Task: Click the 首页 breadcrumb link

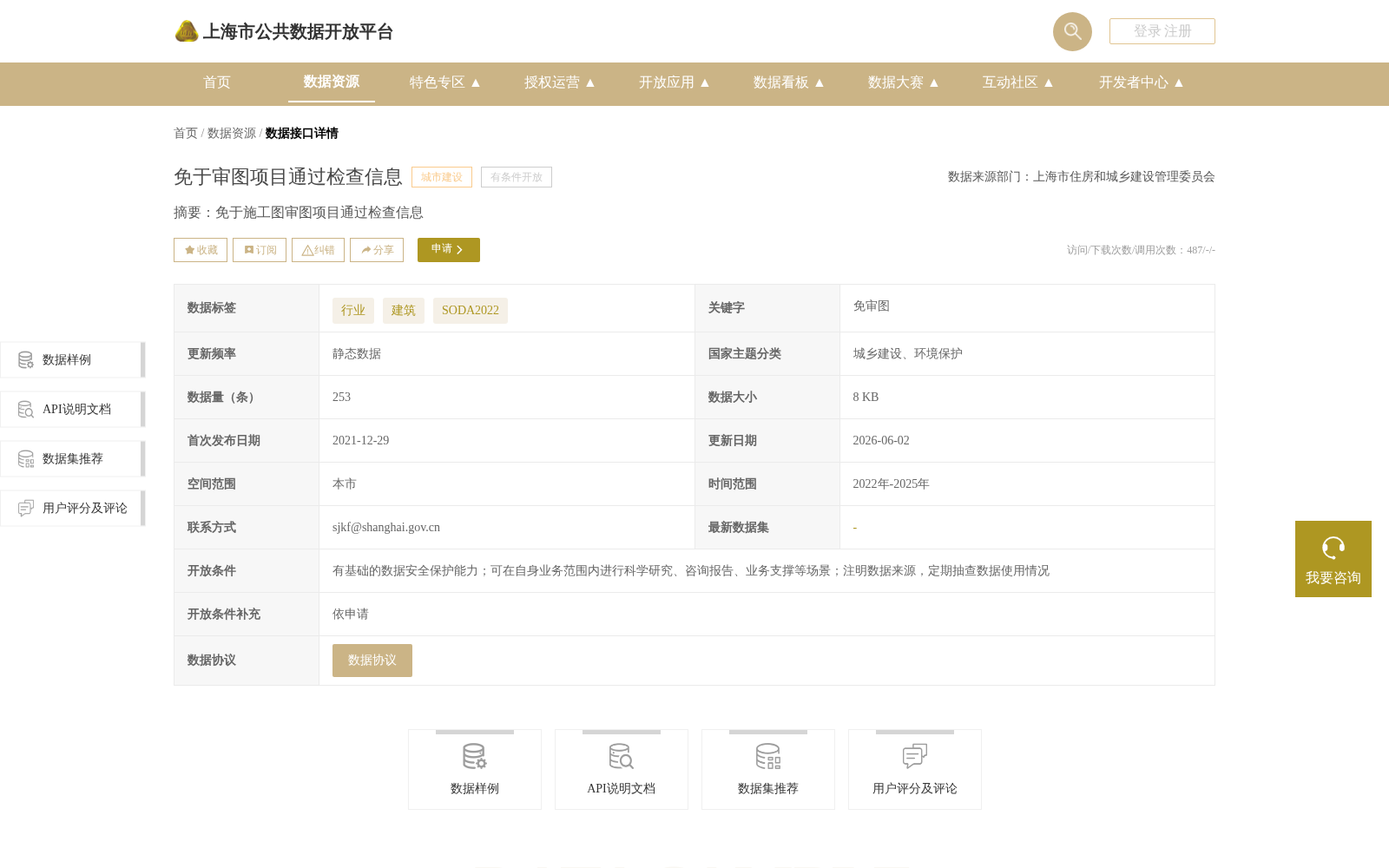Action: (x=186, y=133)
